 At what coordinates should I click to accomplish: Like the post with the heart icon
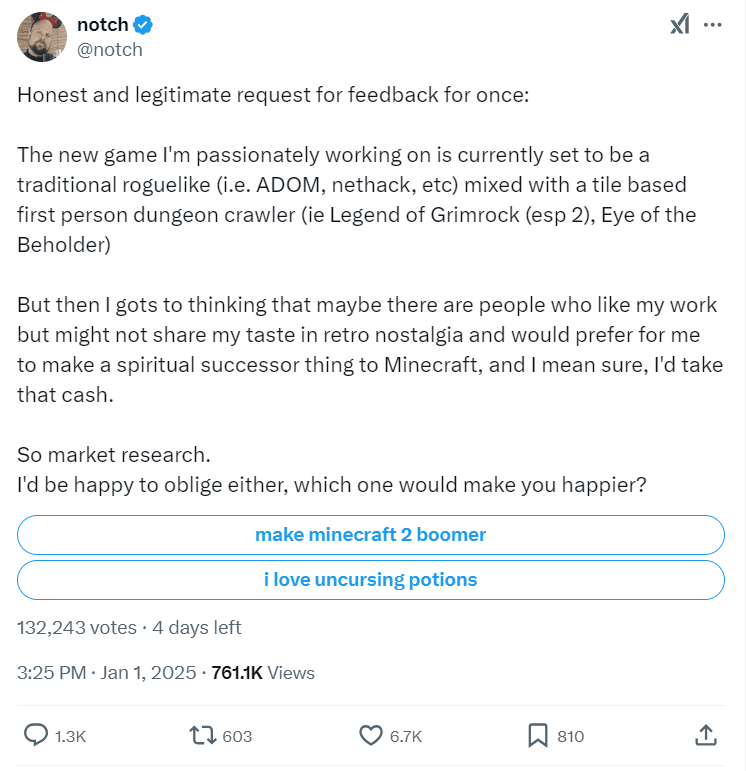371,736
